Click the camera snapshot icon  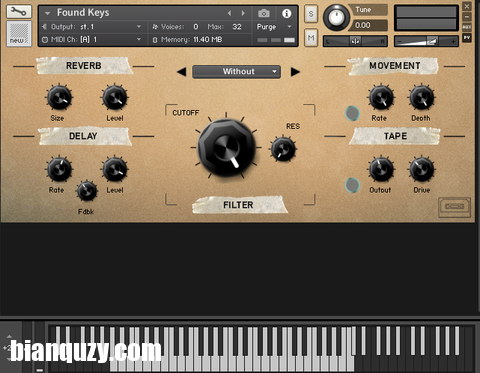pos(264,13)
